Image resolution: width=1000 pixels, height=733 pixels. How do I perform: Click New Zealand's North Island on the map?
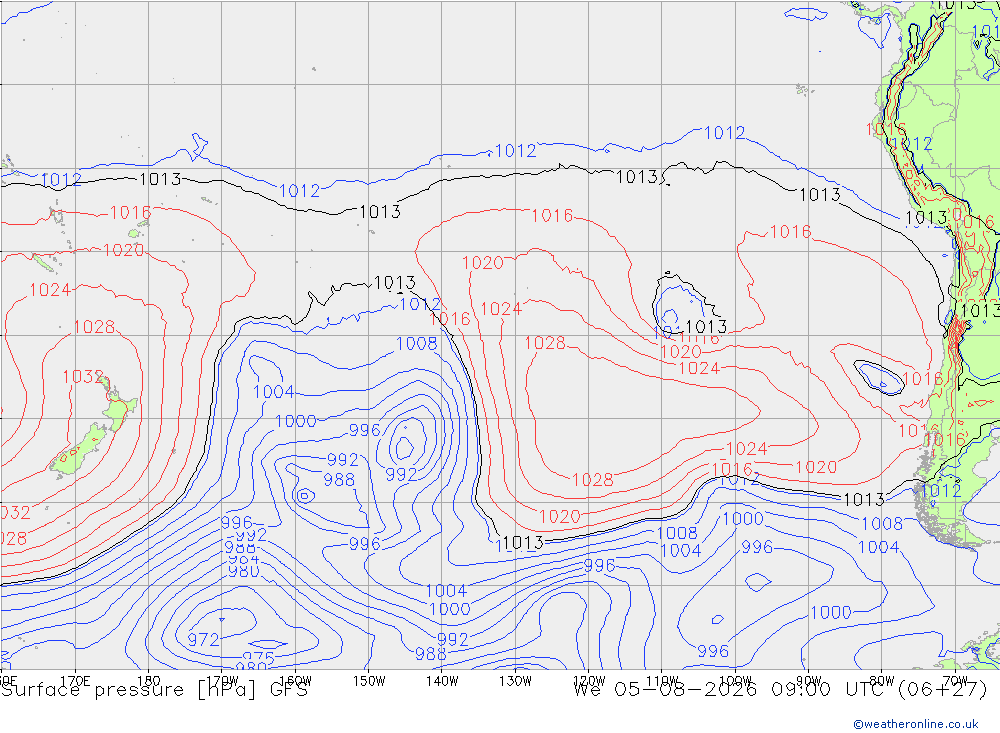pos(119,406)
